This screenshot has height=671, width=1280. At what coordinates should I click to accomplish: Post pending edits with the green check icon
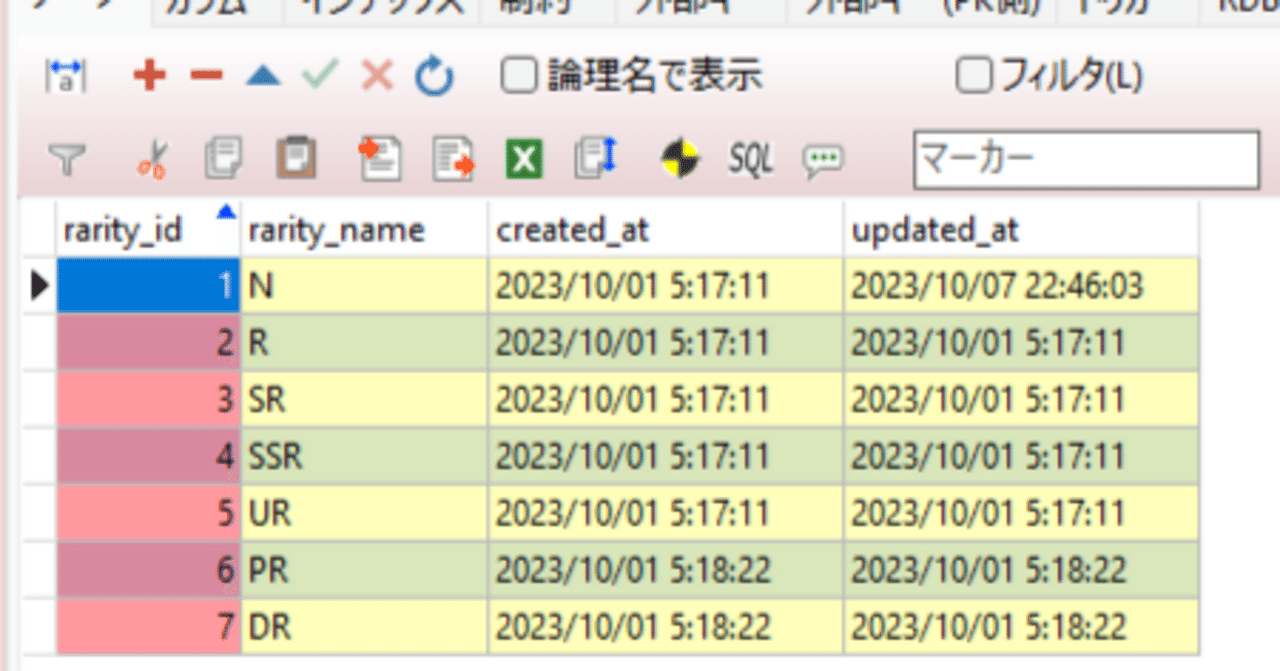318,74
